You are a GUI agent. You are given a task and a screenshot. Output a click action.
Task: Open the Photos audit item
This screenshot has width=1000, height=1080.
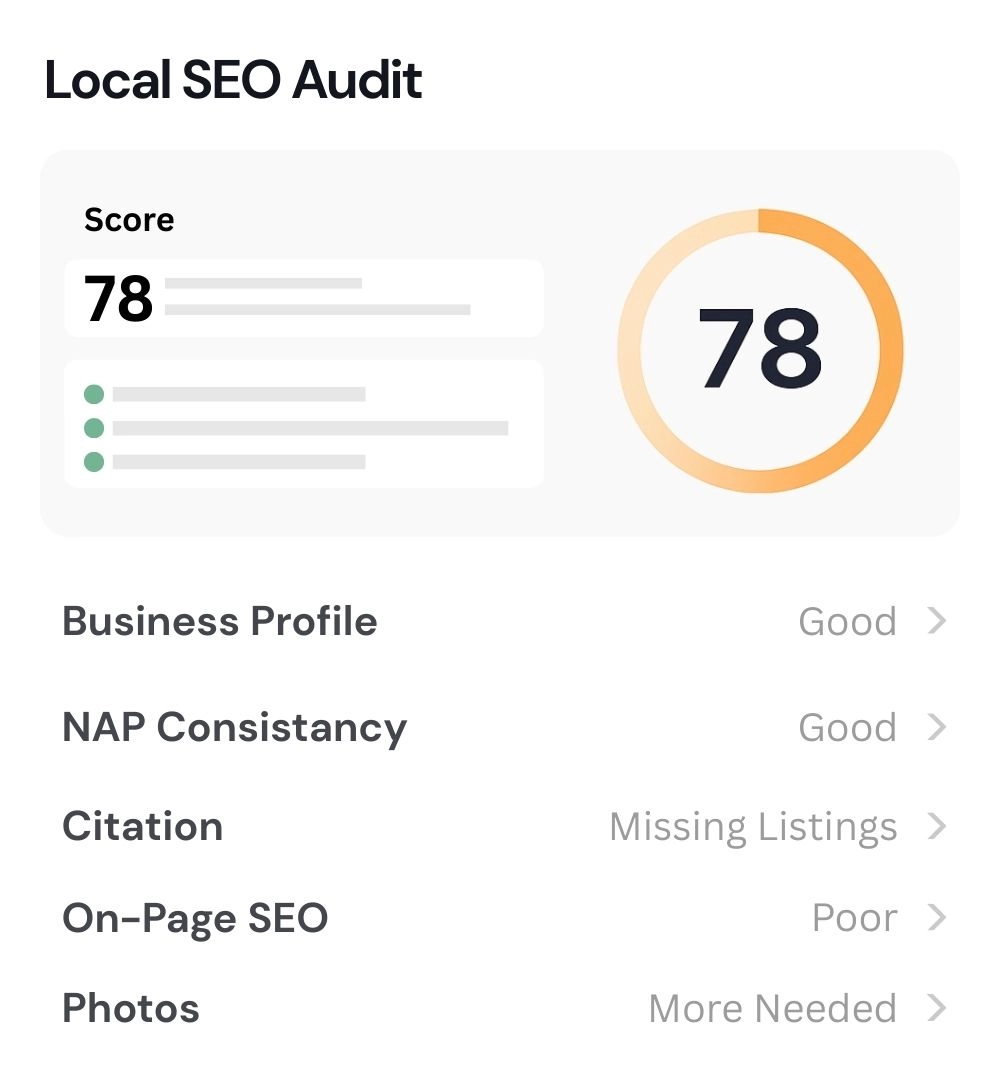click(x=131, y=1008)
